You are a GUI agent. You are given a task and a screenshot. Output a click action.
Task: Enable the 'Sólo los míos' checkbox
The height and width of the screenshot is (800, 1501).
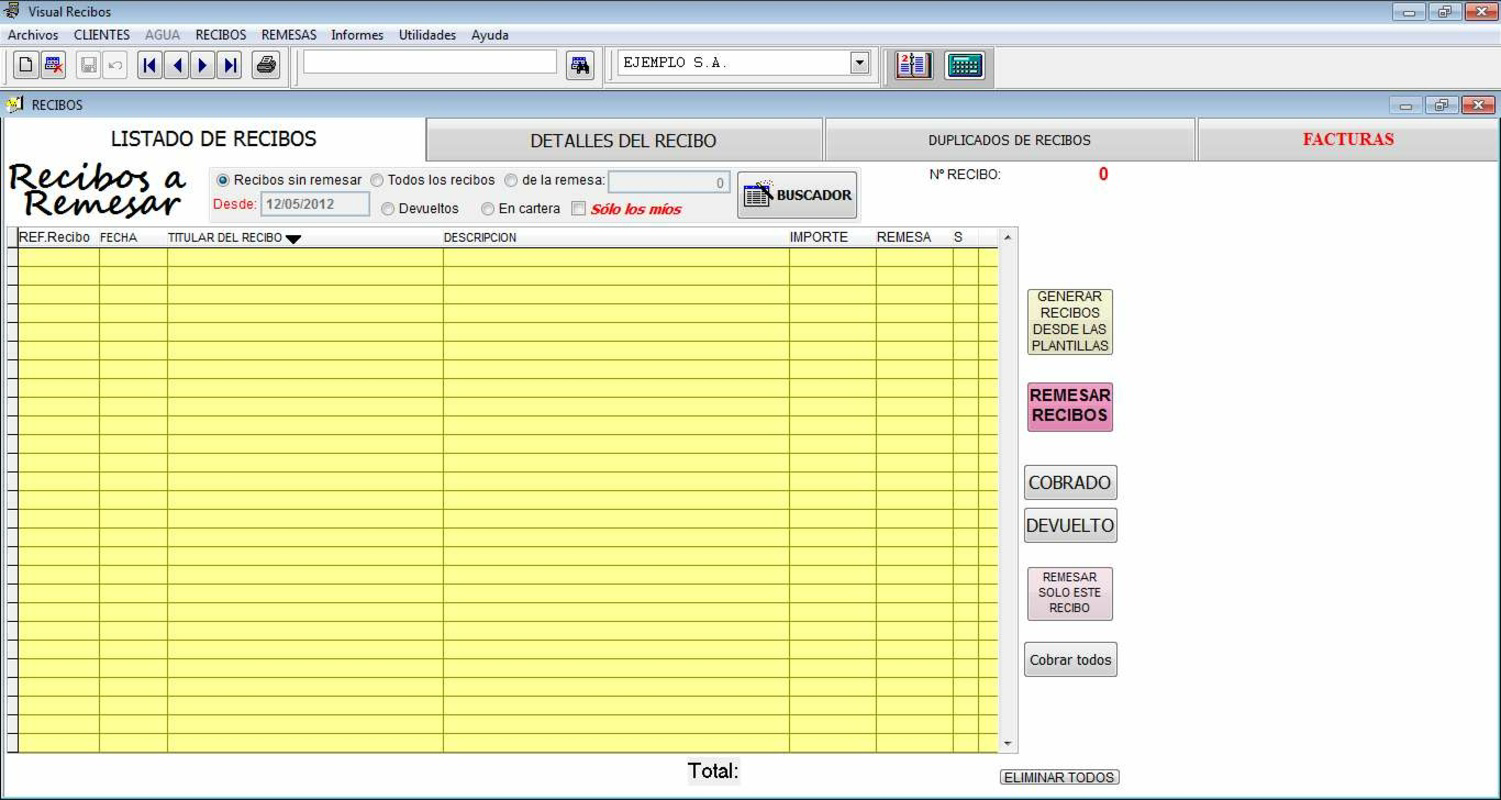click(x=578, y=209)
